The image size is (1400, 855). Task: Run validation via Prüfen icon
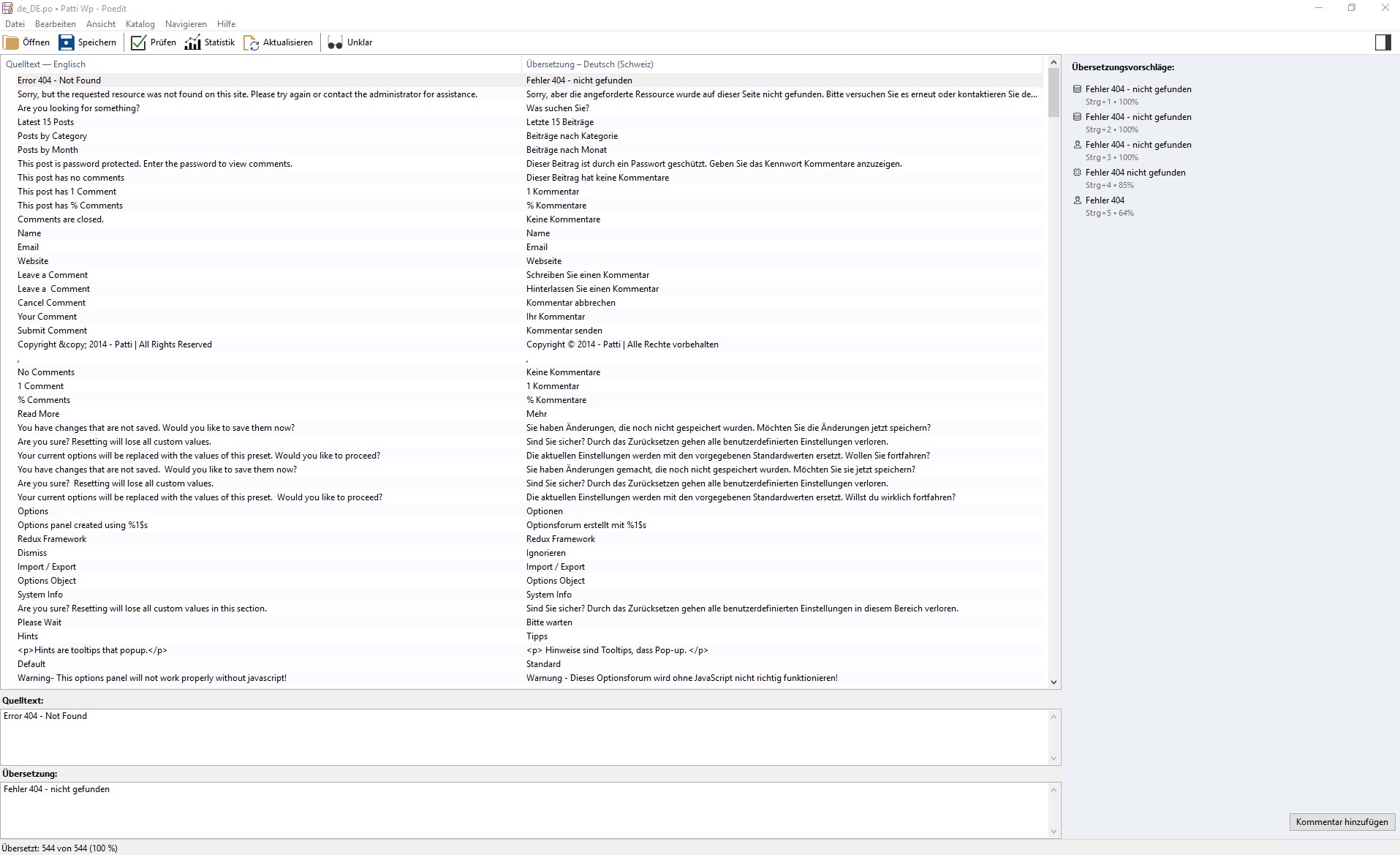click(138, 42)
